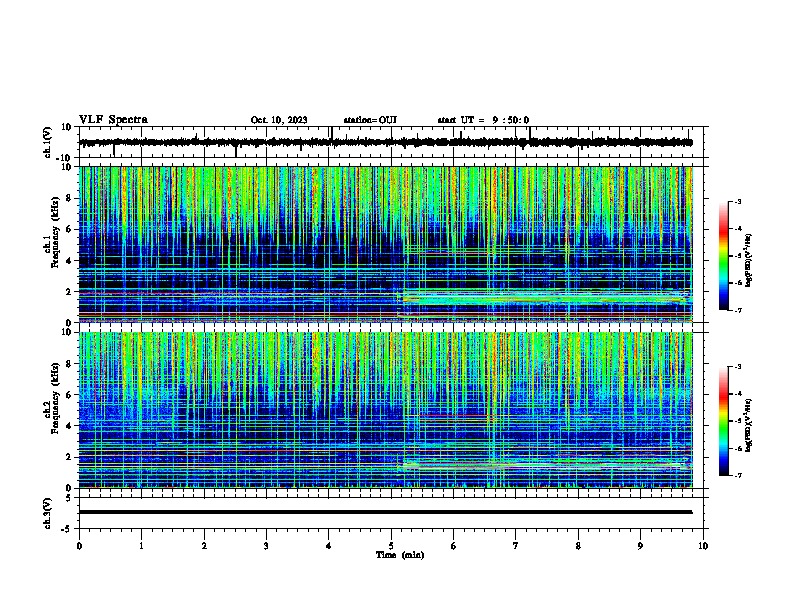Image resolution: width=792 pixels, height=612 pixels.
Task: Click inside the ch.2 spectrogram panel
Action: tap(386, 410)
